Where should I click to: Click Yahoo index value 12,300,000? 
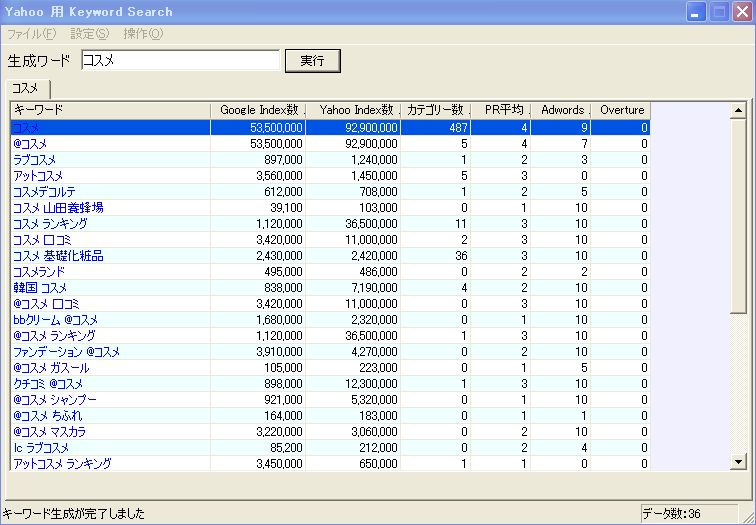371,384
